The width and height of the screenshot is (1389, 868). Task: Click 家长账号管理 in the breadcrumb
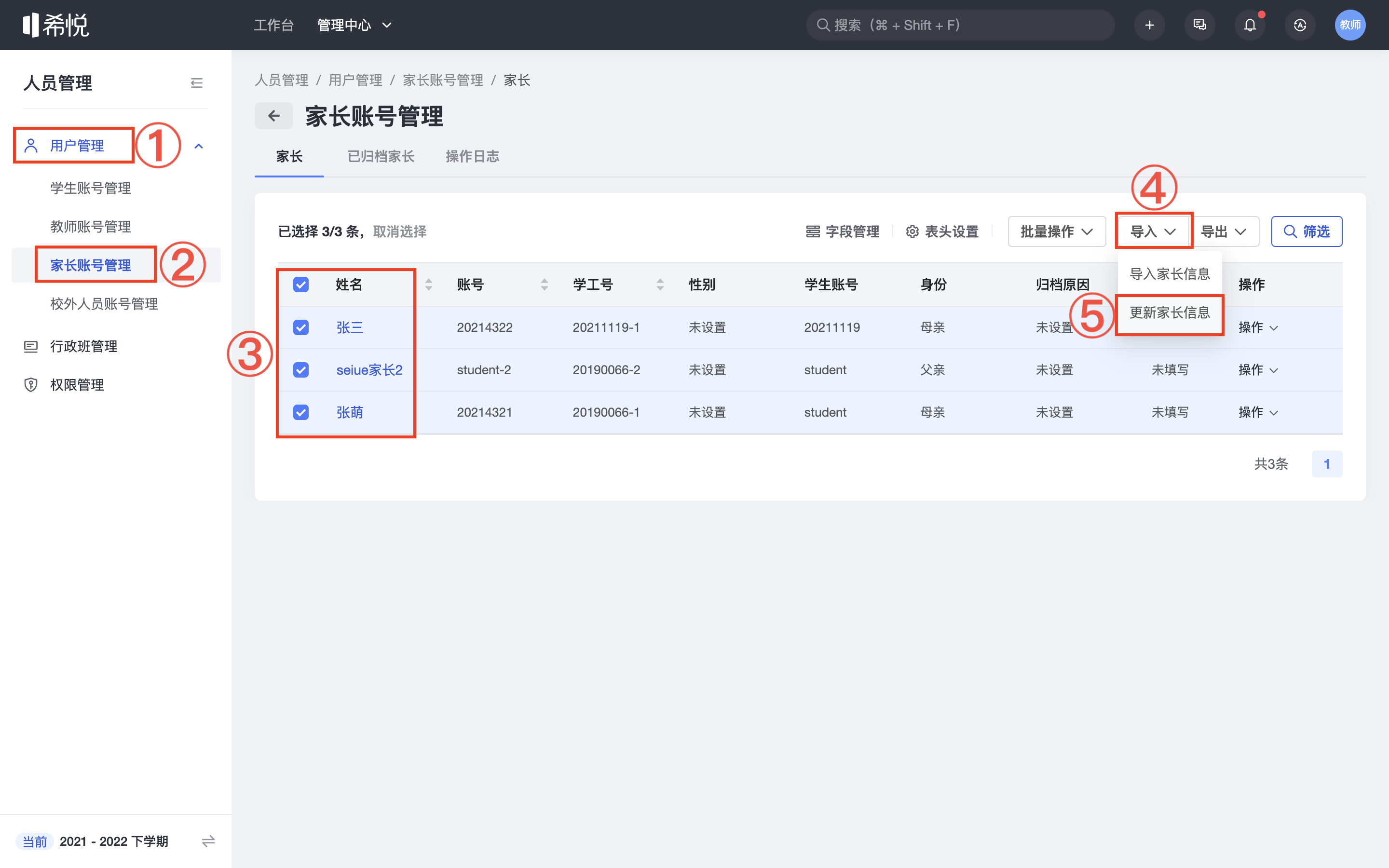(443, 80)
